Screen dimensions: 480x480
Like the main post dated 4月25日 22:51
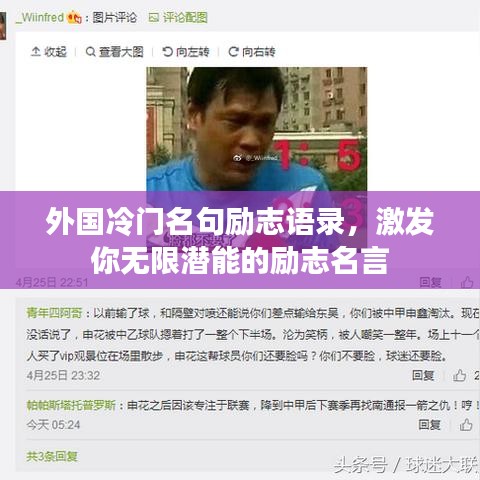pyautogui.click(x=467, y=282)
